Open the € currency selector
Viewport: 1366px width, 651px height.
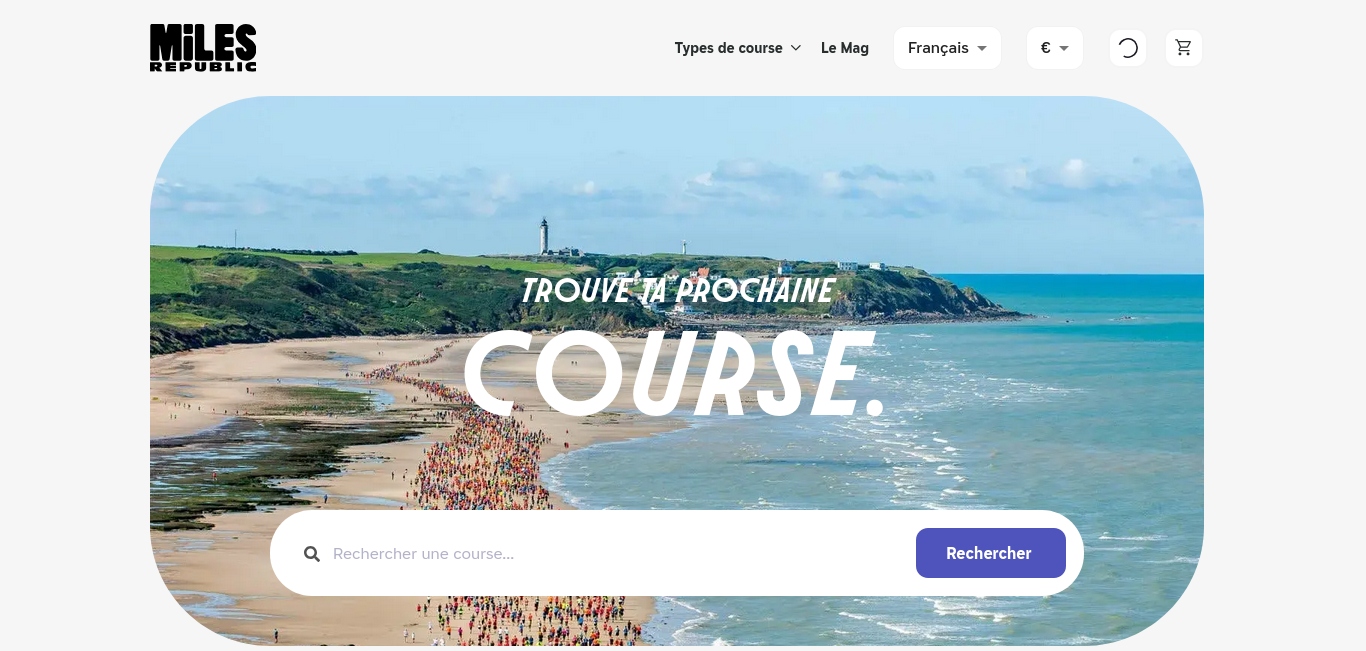pos(1055,48)
